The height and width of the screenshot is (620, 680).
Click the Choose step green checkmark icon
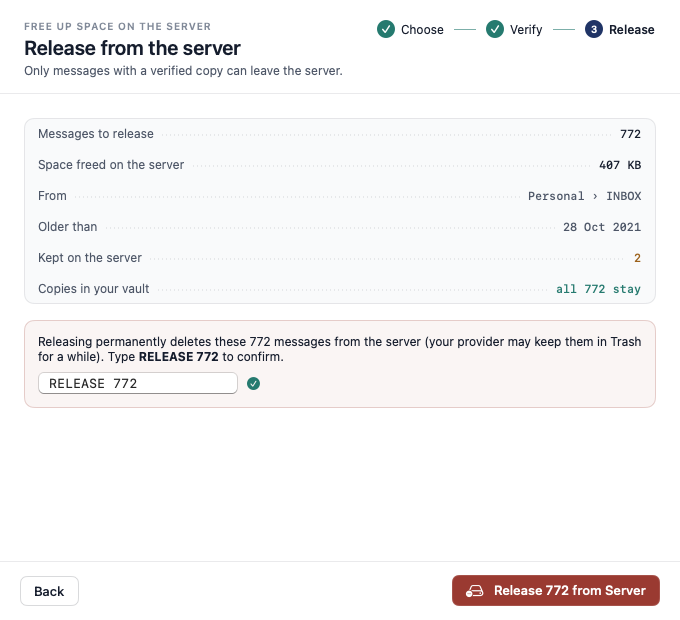(386, 29)
